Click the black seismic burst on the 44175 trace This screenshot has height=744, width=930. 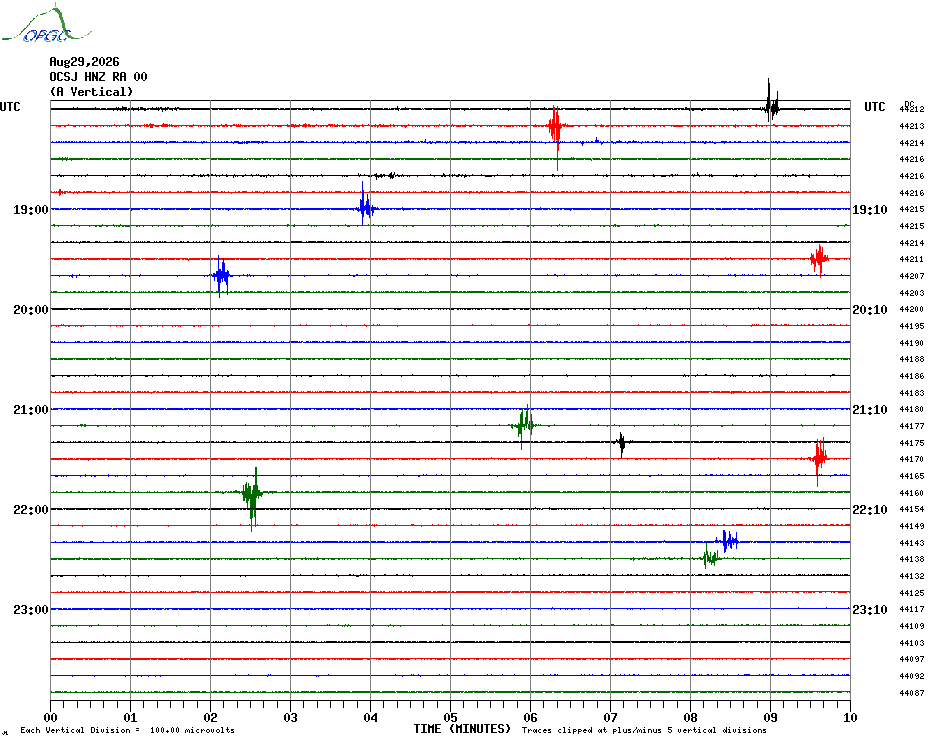622,444
